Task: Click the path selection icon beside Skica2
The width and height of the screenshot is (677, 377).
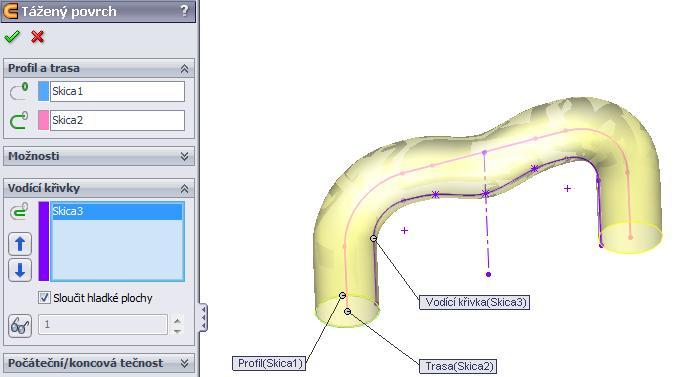Action: [19, 120]
